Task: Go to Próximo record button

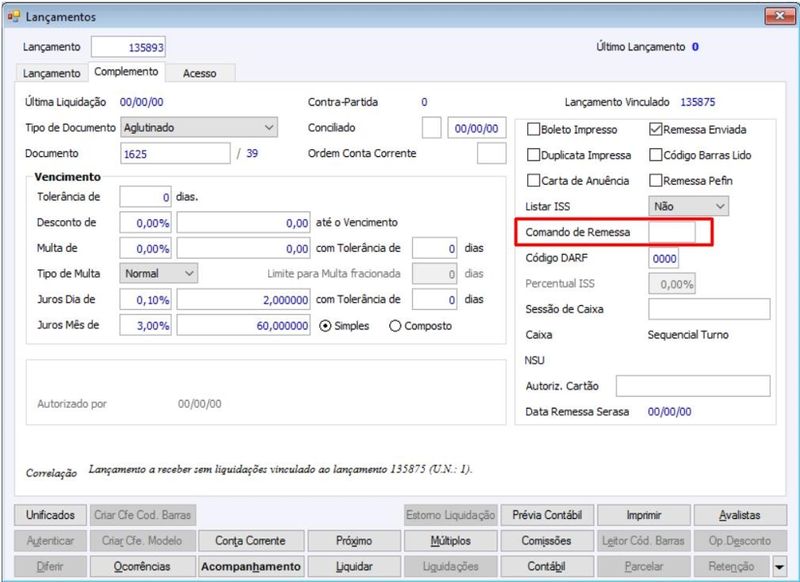Action: click(x=354, y=541)
